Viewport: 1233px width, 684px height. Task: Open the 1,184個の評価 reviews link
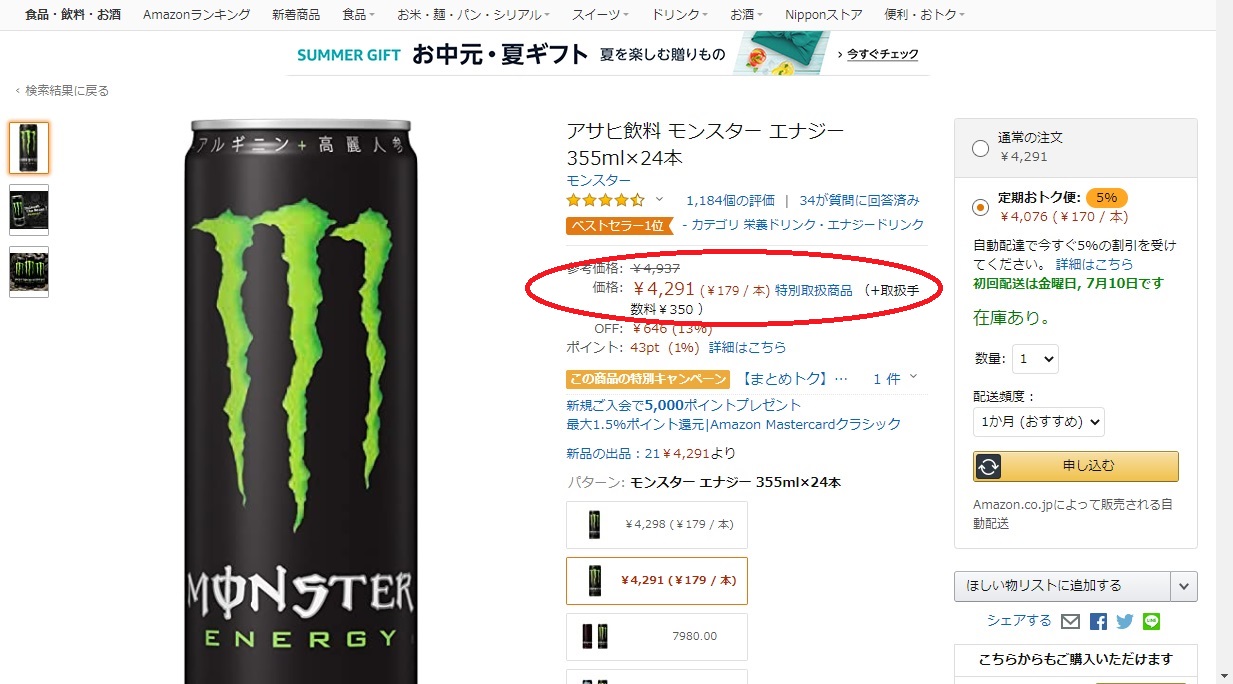(x=730, y=200)
